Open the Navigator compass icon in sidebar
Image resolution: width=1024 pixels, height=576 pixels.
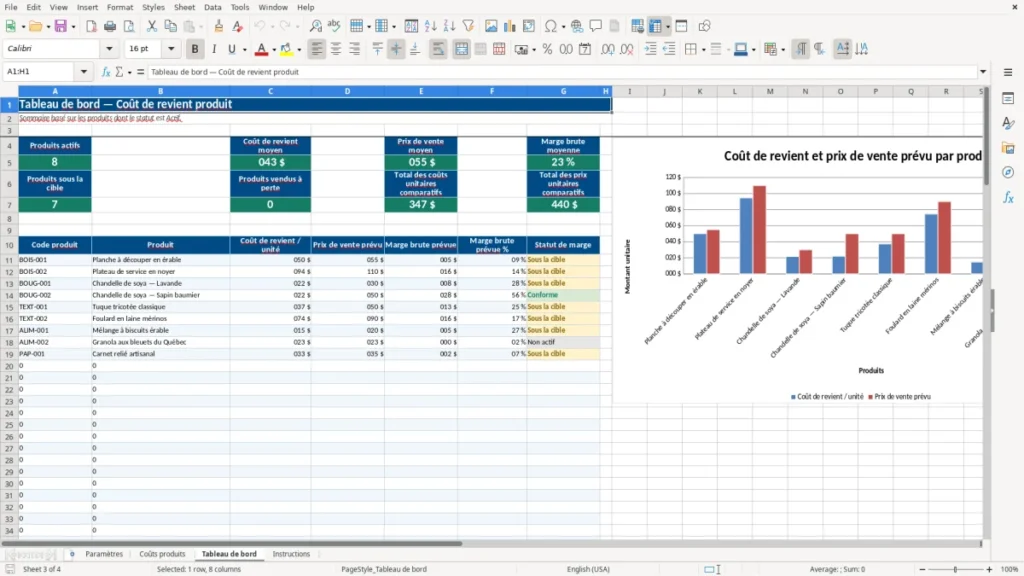1008,172
